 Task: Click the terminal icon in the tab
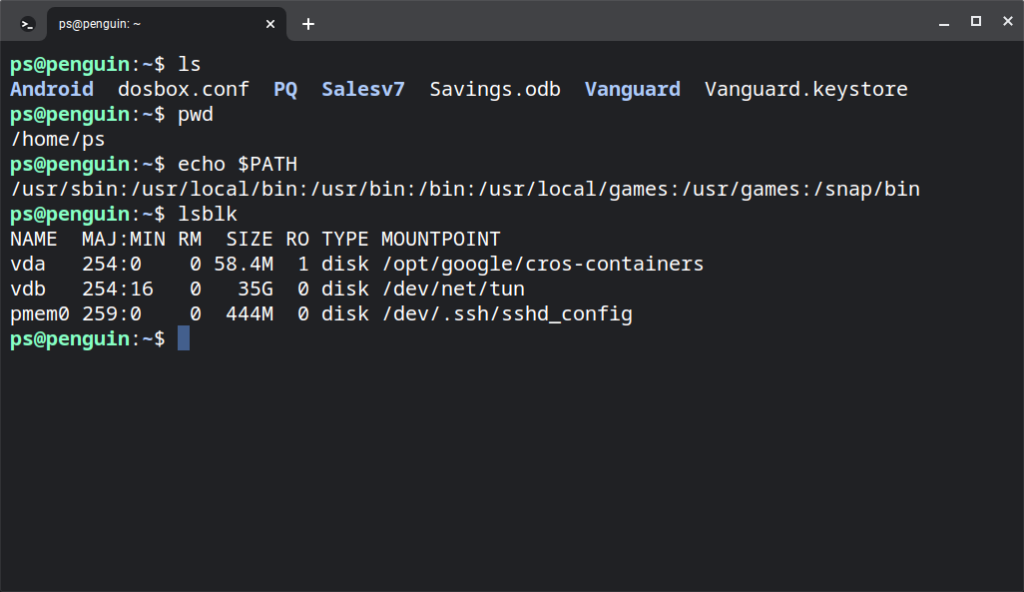[x=28, y=23]
